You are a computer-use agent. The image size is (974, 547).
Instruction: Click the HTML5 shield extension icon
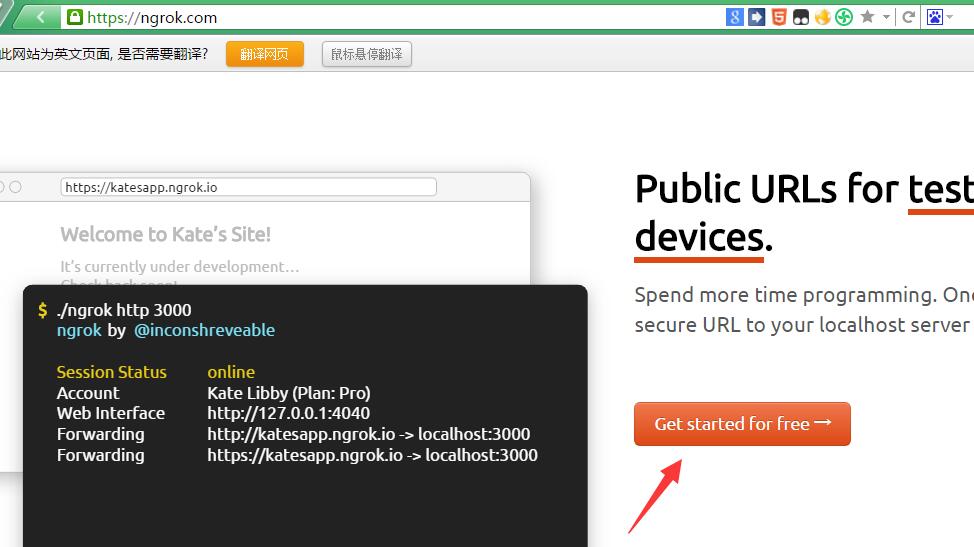(778, 17)
